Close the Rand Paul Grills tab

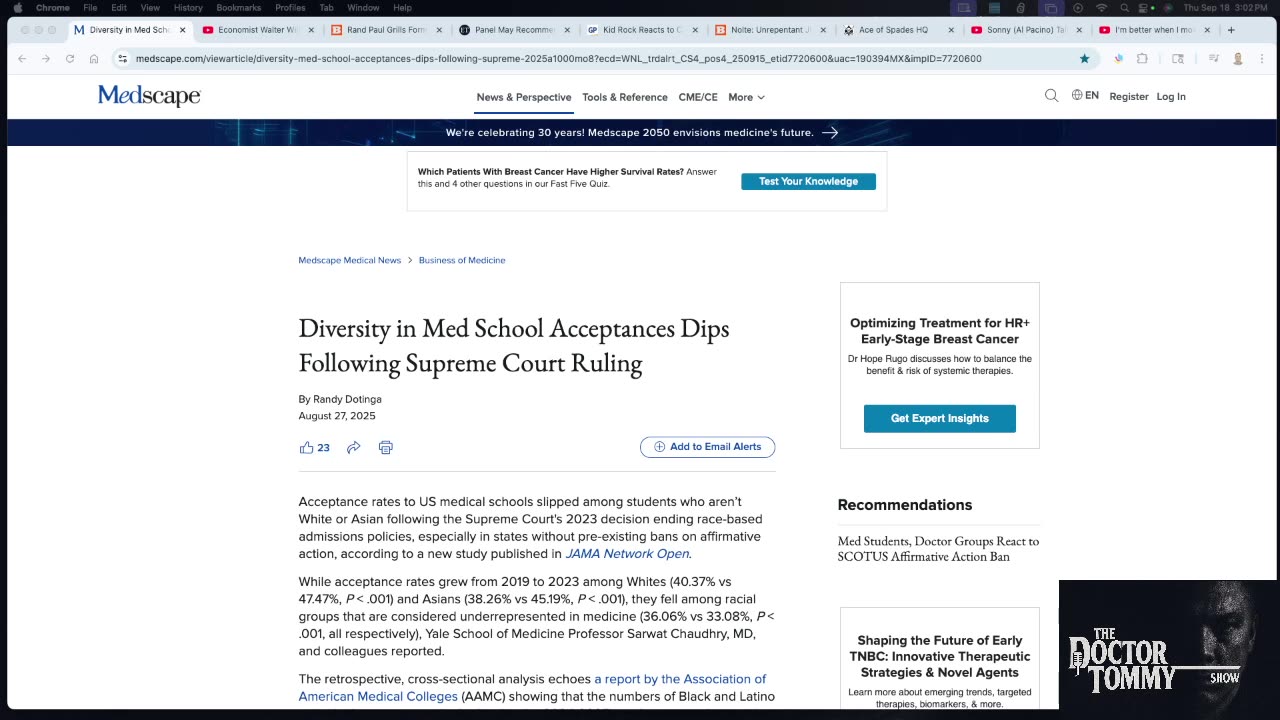pyautogui.click(x=440, y=30)
